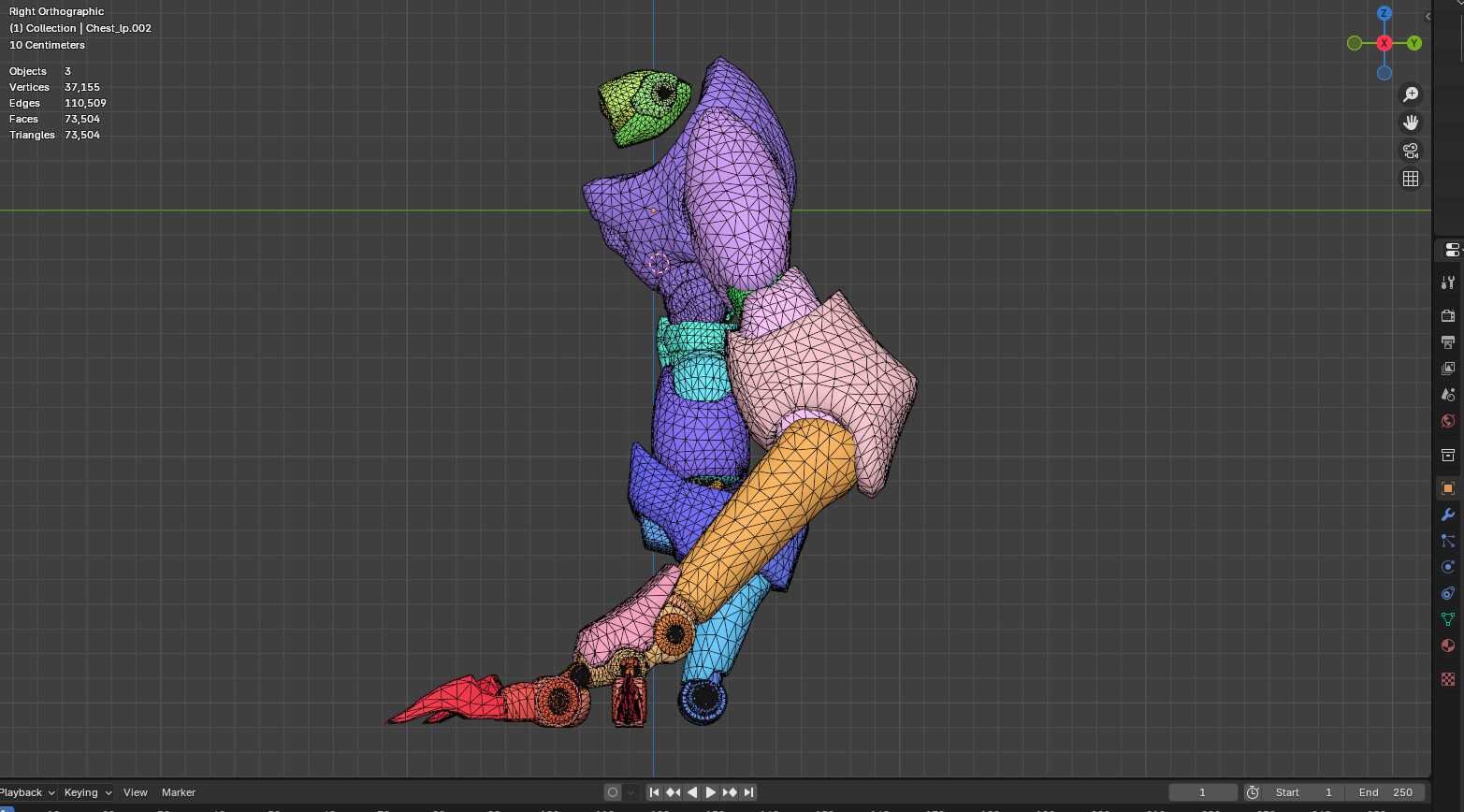Click the pan view hand icon

[1411, 123]
